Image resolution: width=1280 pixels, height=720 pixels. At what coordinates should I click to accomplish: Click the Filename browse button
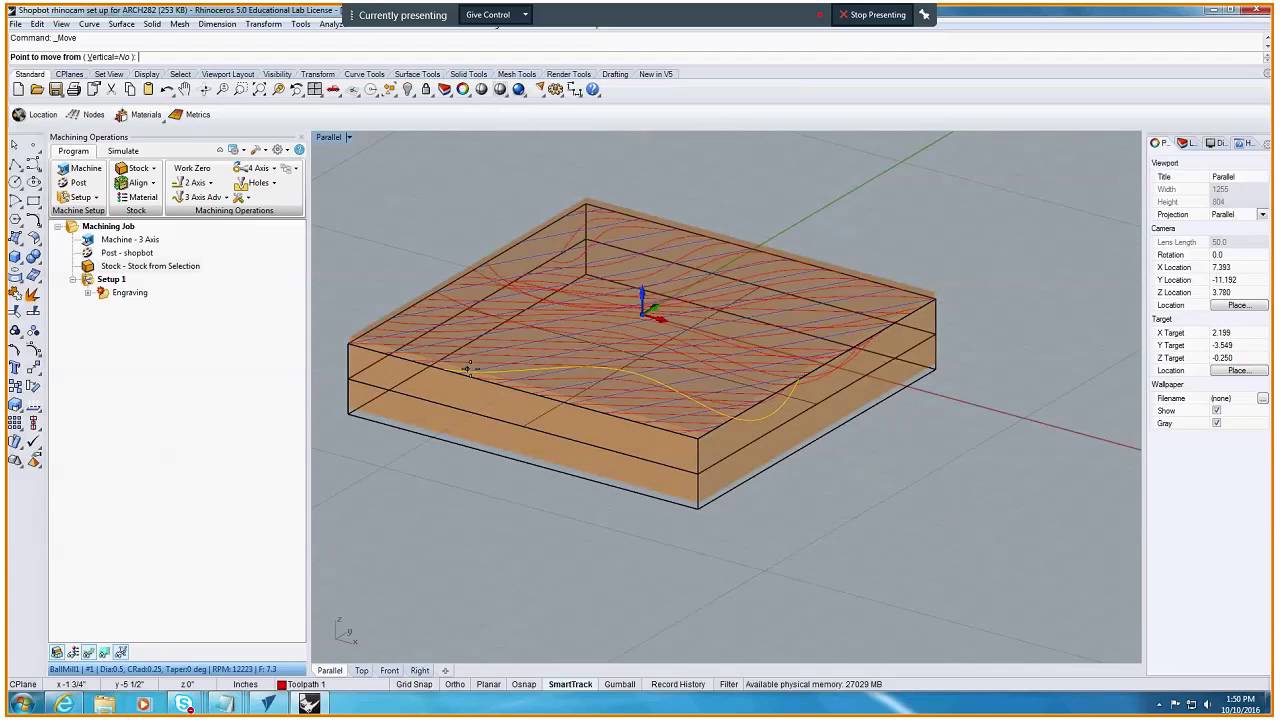pyautogui.click(x=1263, y=399)
